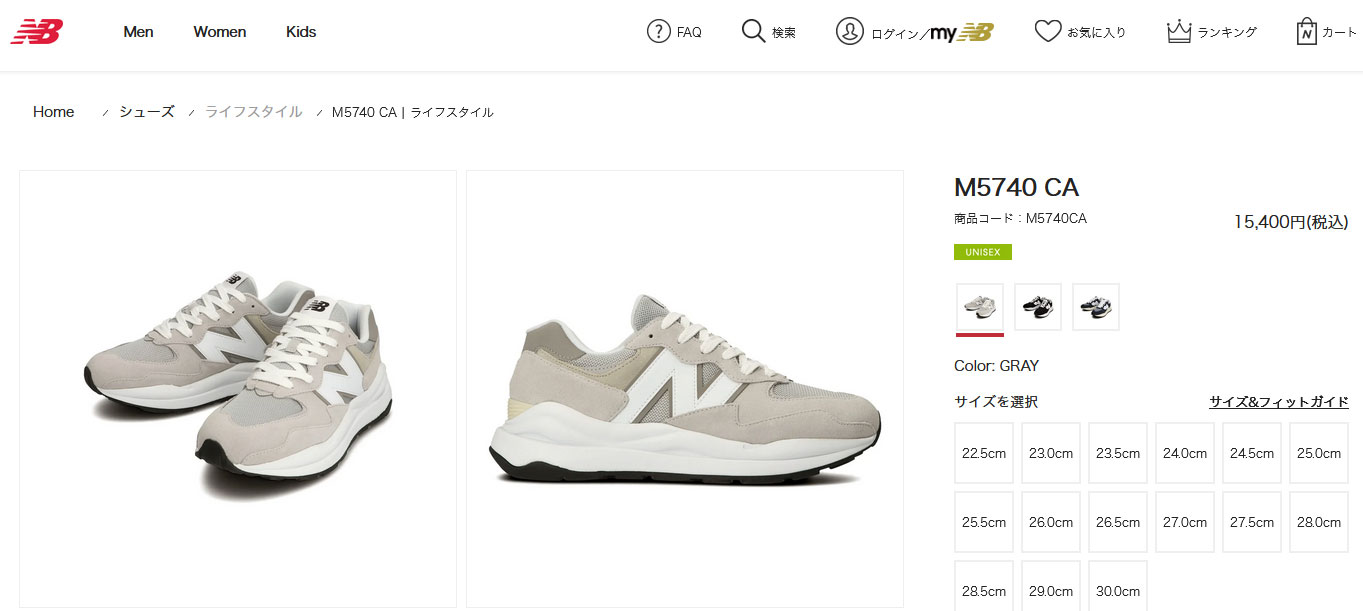Select size 24.0cm
This screenshot has width=1363, height=611.
pos(1185,453)
